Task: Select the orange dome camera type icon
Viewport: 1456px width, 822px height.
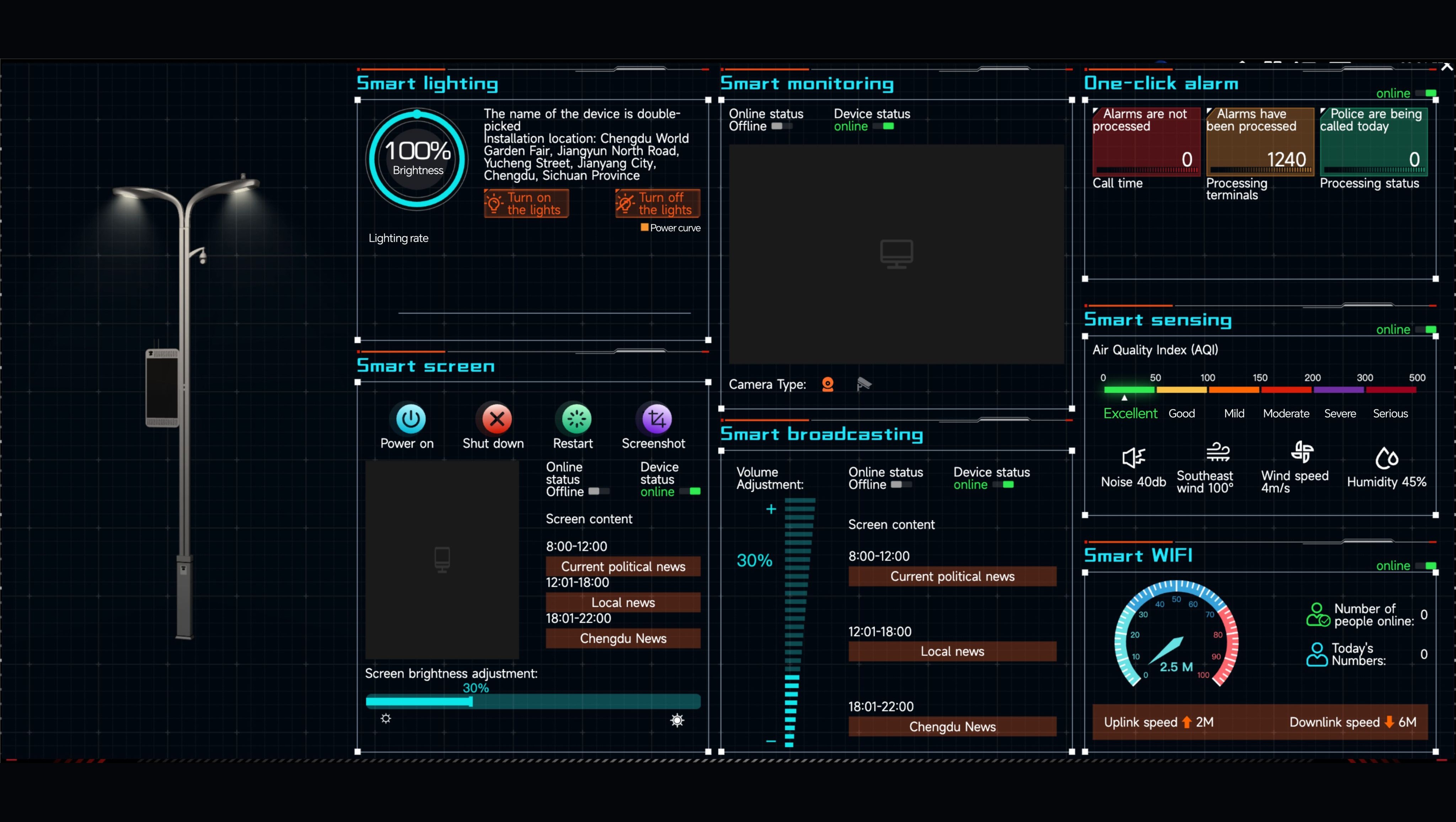Action: click(828, 384)
